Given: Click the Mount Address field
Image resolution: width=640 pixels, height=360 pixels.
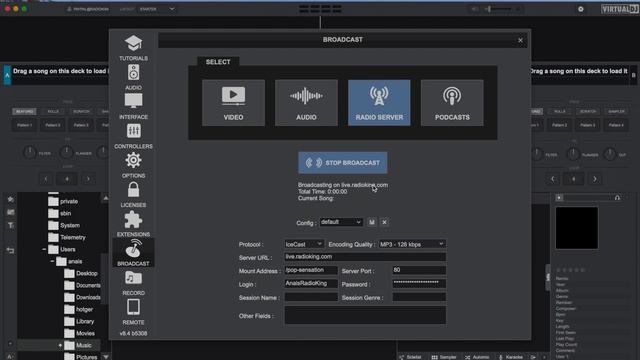Looking at the screenshot, I should 311,270.
